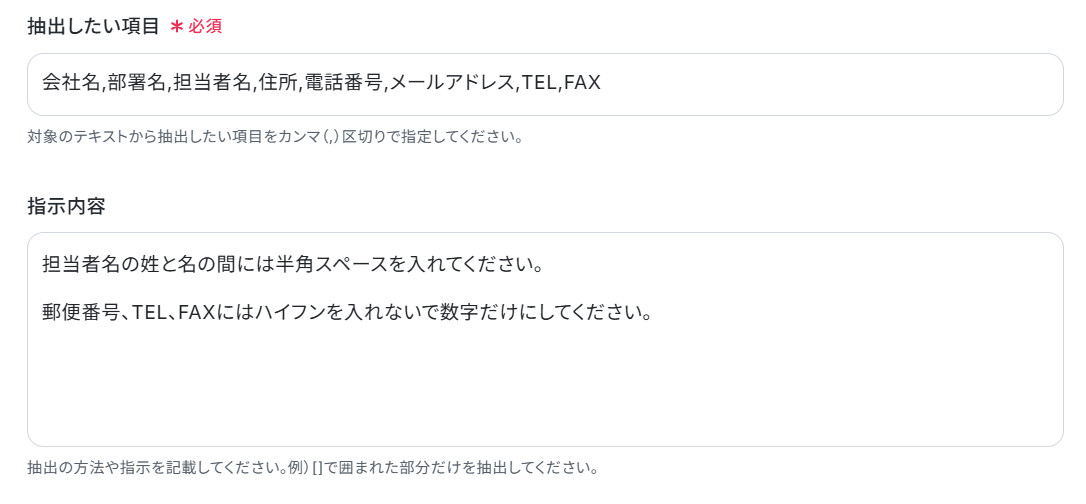Click the 抽出の方法や指示 hint below the textarea

tap(312, 467)
